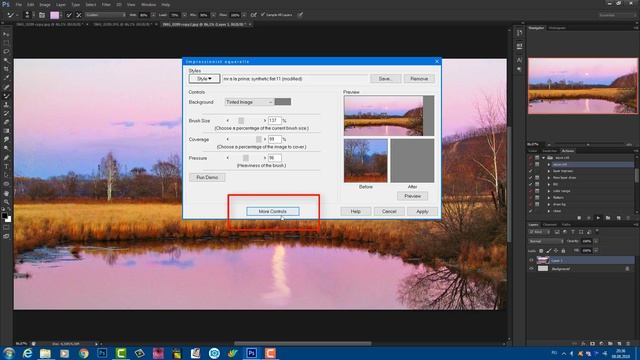This screenshot has height=360, width=640.
Task: Collapse the top action set folder in Actions
Action: [543, 158]
